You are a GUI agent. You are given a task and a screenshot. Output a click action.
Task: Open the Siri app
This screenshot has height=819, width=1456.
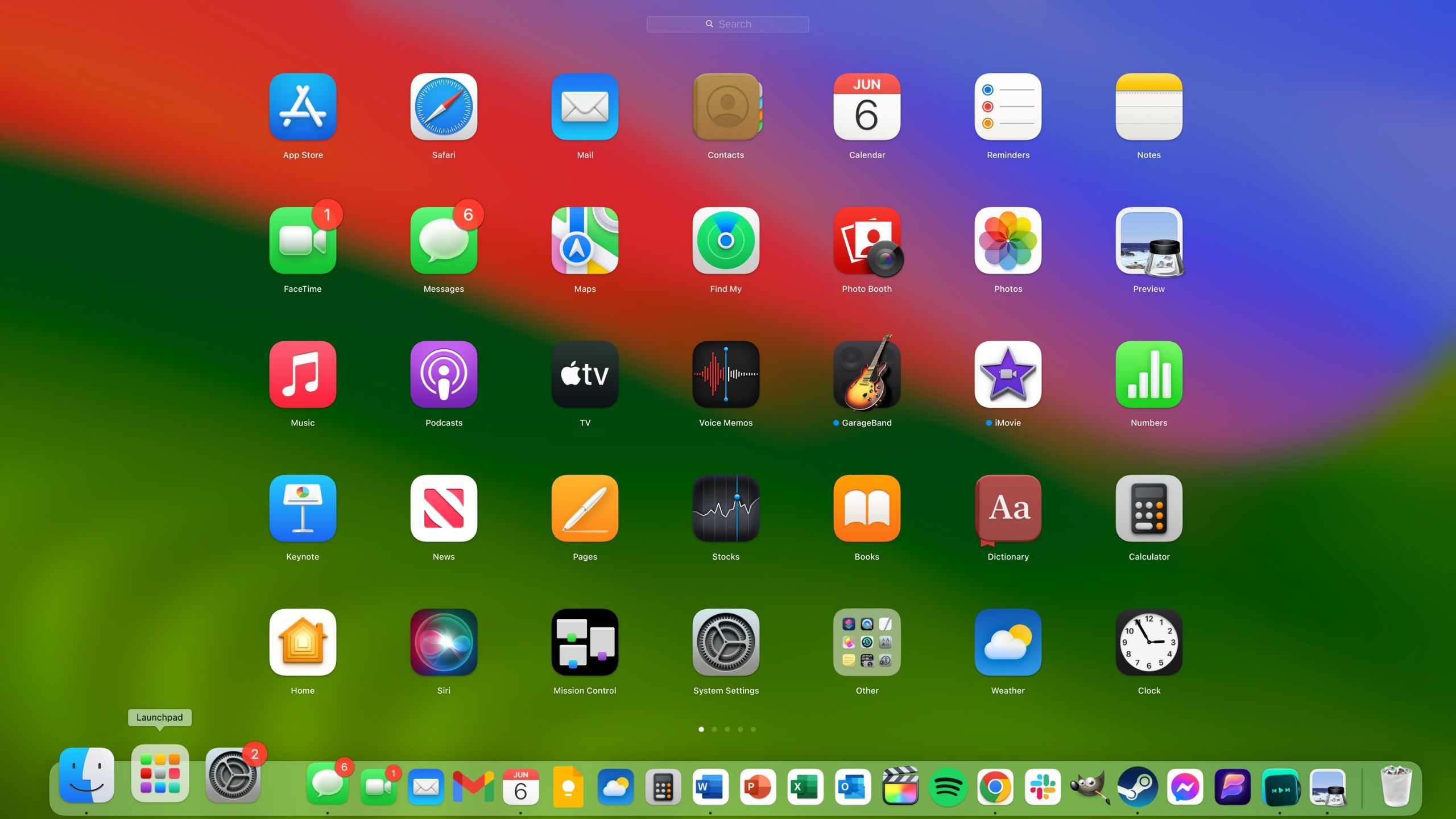pyautogui.click(x=444, y=642)
